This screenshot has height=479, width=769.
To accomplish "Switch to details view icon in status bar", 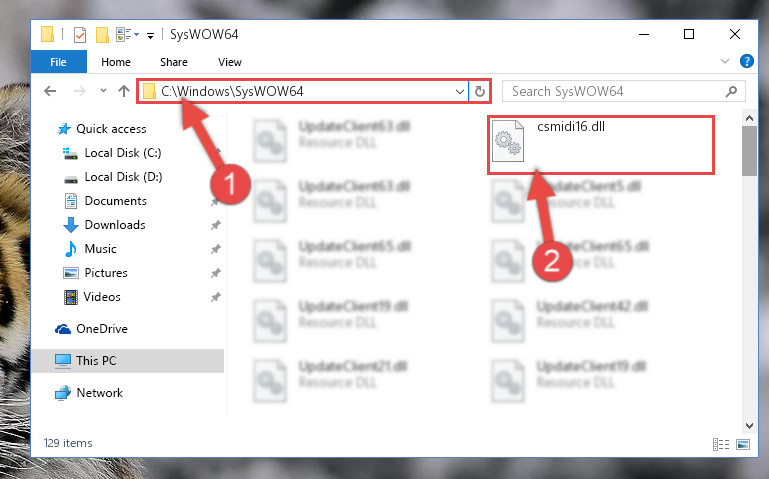I will [720, 444].
